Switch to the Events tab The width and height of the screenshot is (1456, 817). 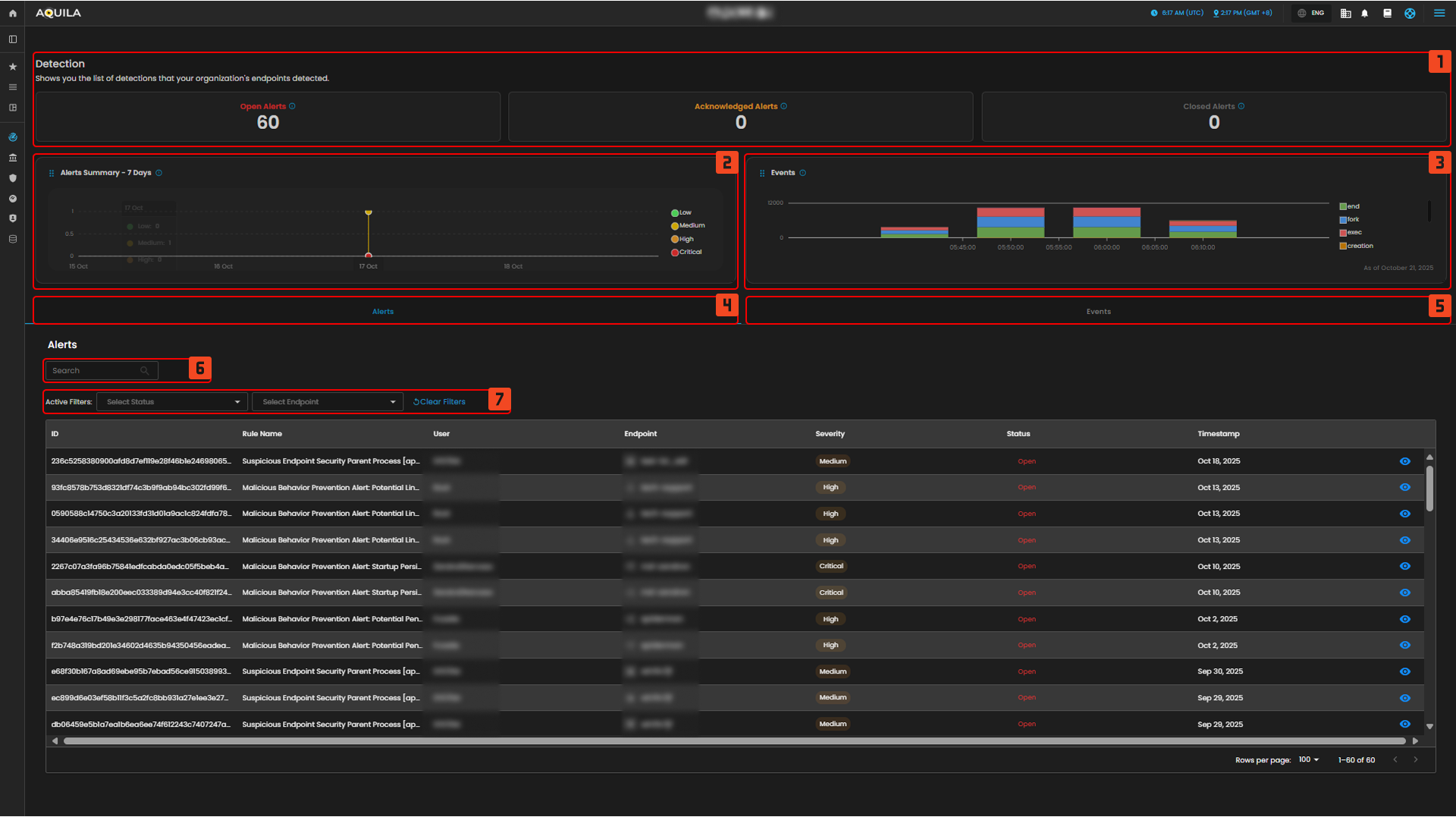pyautogui.click(x=1097, y=312)
